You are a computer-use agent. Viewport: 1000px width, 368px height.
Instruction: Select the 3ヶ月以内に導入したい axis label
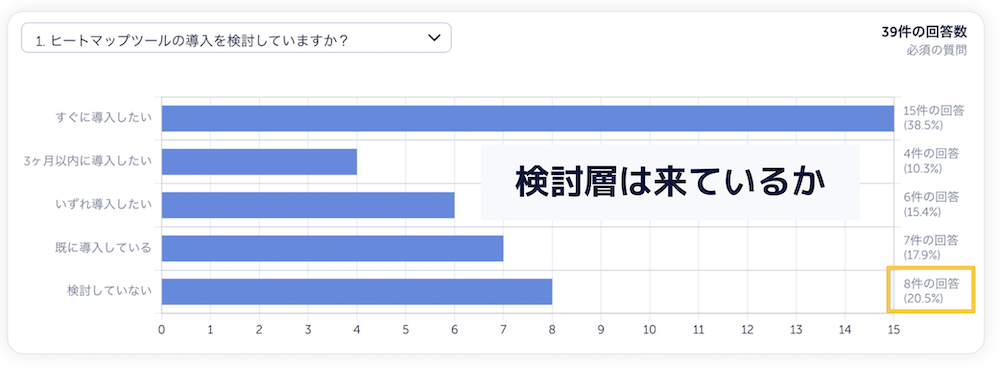point(87,161)
